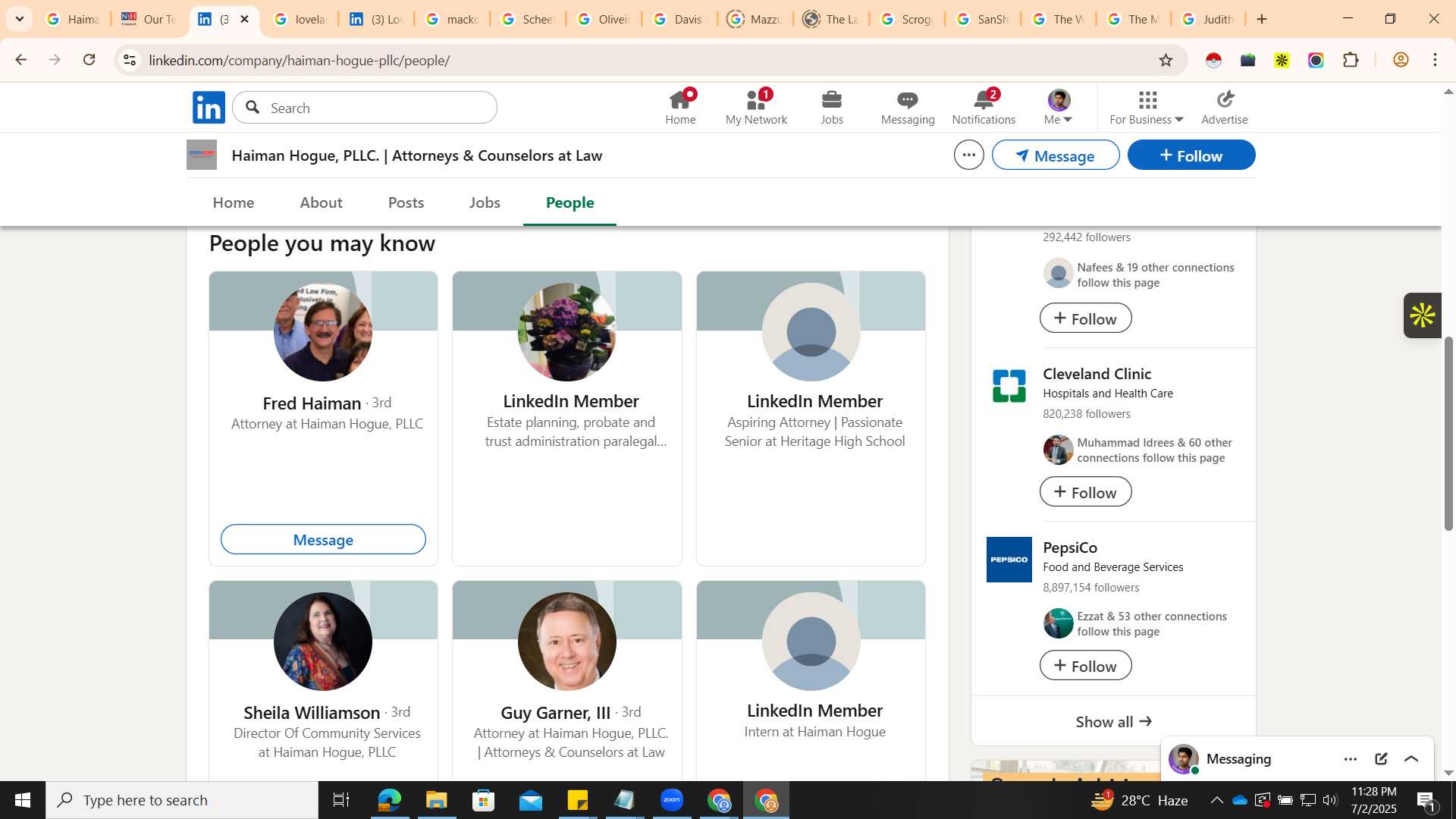Open the Advertise icon
The height and width of the screenshot is (819, 1456).
tap(1224, 107)
